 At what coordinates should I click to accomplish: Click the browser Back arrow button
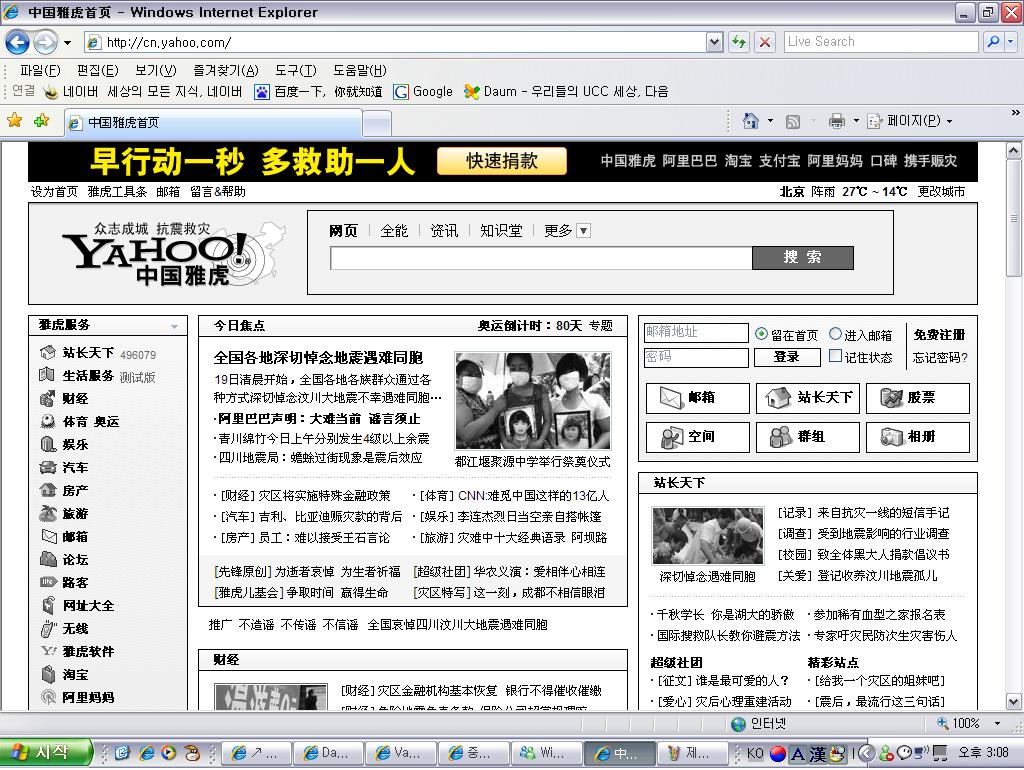[x=18, y=42]
